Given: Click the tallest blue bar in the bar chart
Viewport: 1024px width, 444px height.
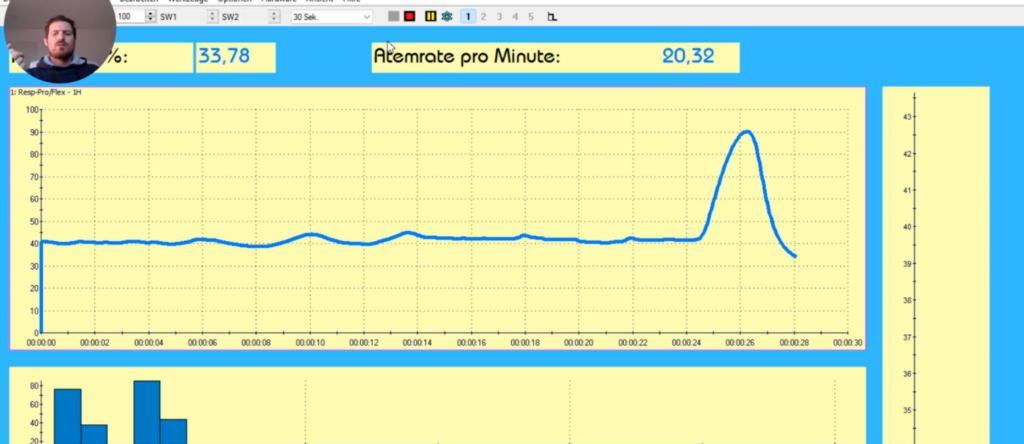Looking at the screenshot, I should coord(147,412).
